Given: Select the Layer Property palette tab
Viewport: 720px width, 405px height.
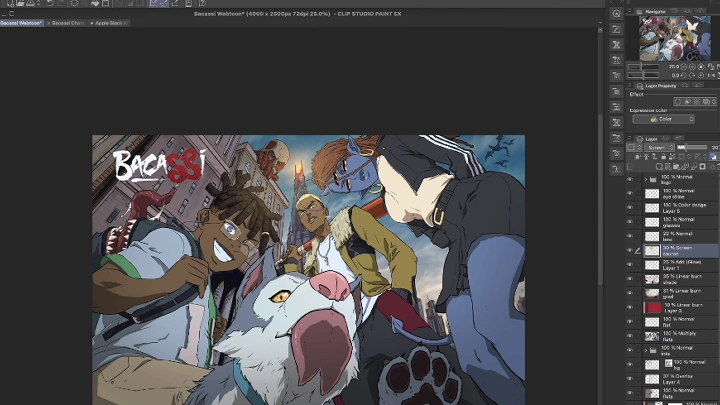Looking at the screenshot, I should (657, 86).
